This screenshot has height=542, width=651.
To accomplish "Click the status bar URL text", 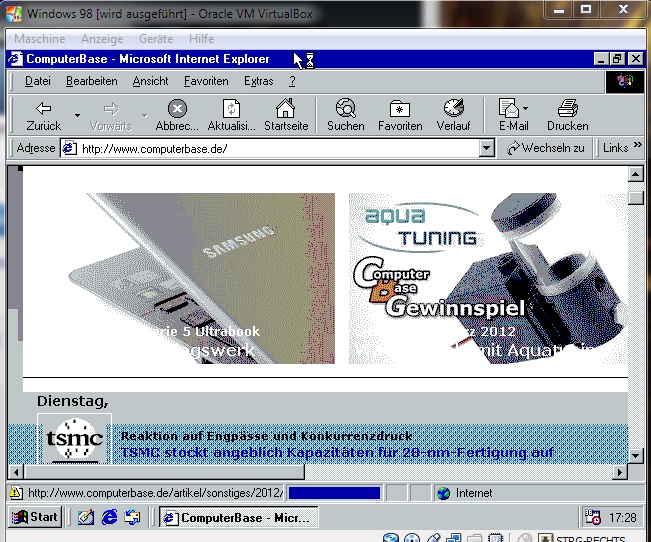I will click(155, 493).
